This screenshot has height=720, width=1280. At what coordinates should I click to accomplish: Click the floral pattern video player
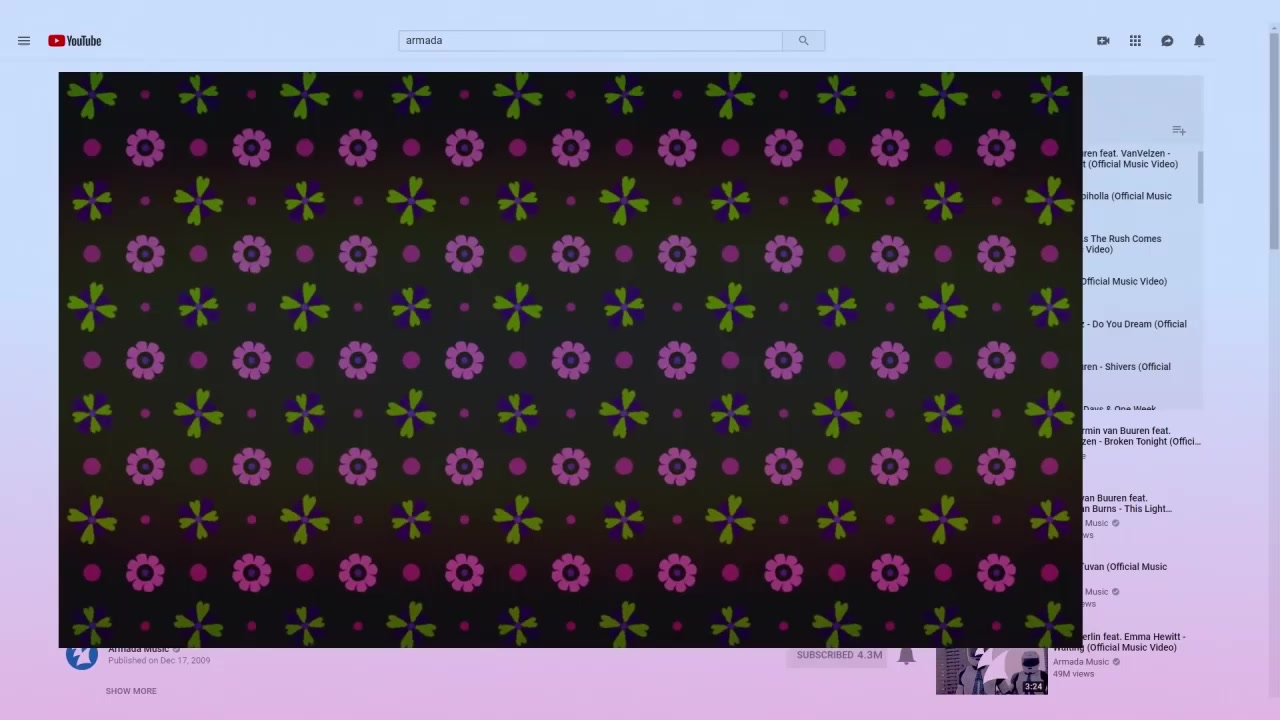click(x=570, y=360)
